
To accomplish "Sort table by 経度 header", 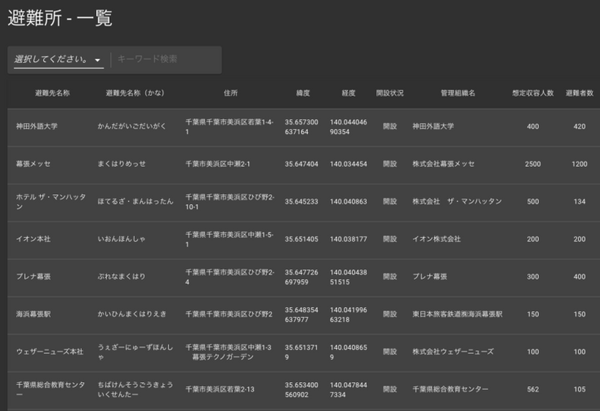I will coord(348,93).
